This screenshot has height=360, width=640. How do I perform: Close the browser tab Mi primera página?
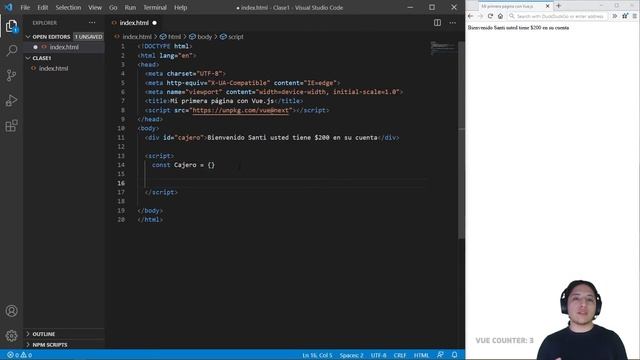pyautogui.click(x=548, y=6)
